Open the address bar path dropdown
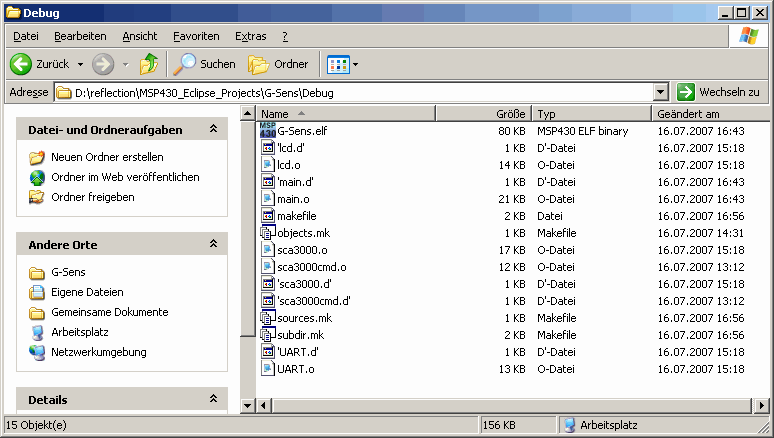Image resolution: width=774 pixels, height=438 pixels. (661, 92)
